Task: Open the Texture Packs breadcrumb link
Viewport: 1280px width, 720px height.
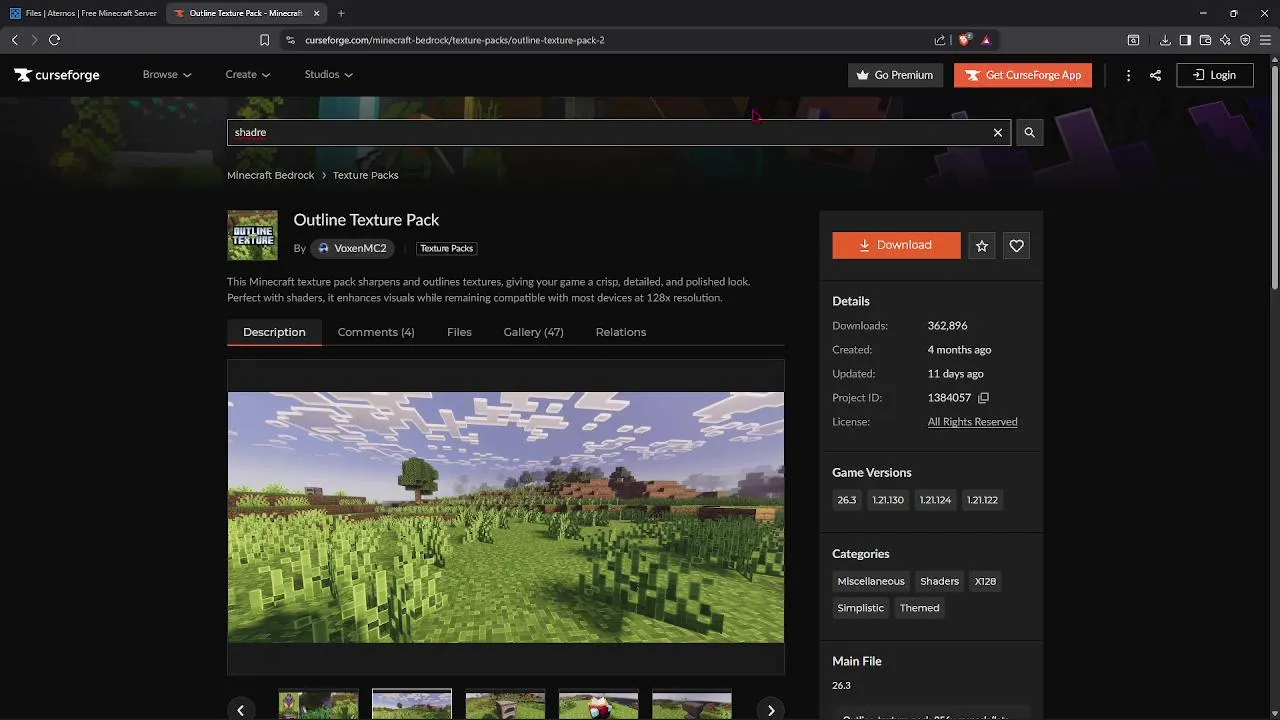Action: click(x=365, y=175)
